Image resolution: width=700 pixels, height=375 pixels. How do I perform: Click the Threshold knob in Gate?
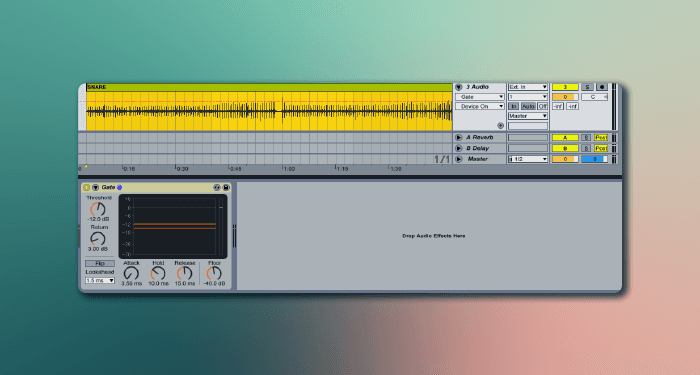point(98,209)
